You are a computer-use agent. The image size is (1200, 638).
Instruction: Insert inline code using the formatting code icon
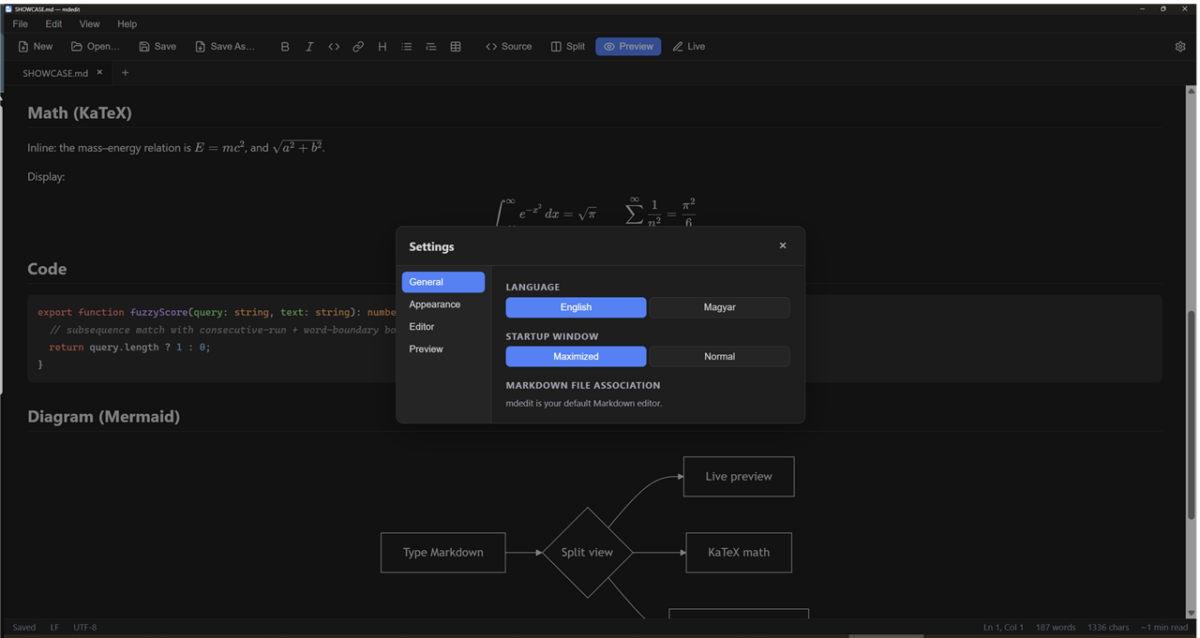pyautogui.click(x=334, y=46)
